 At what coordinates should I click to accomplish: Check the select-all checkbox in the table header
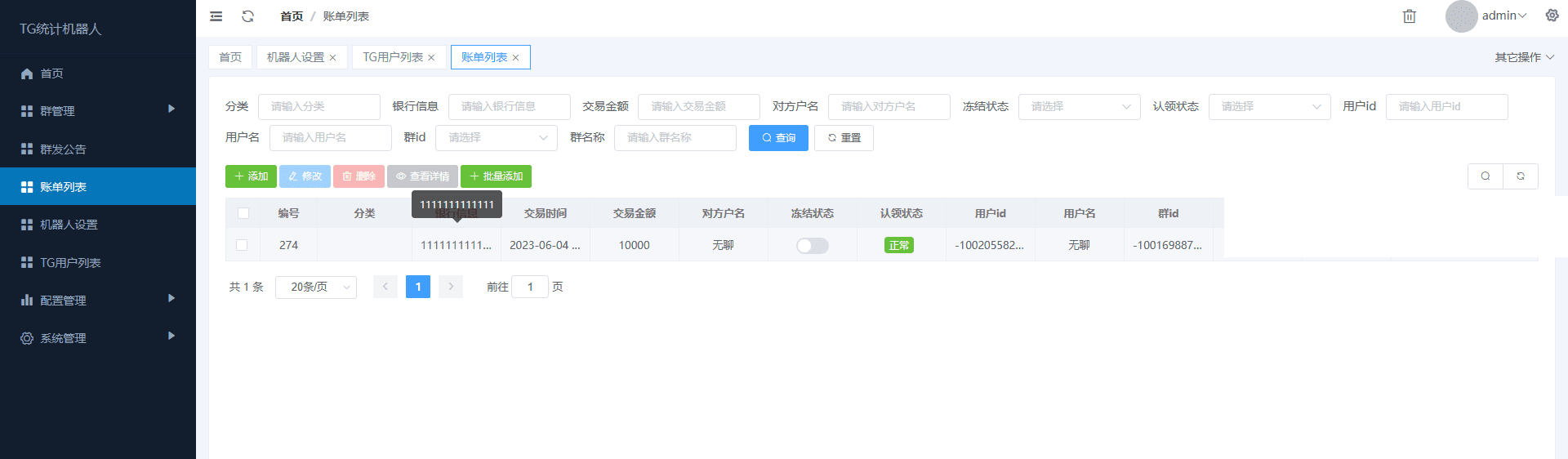pyautogui.click(x=243, y=213)
